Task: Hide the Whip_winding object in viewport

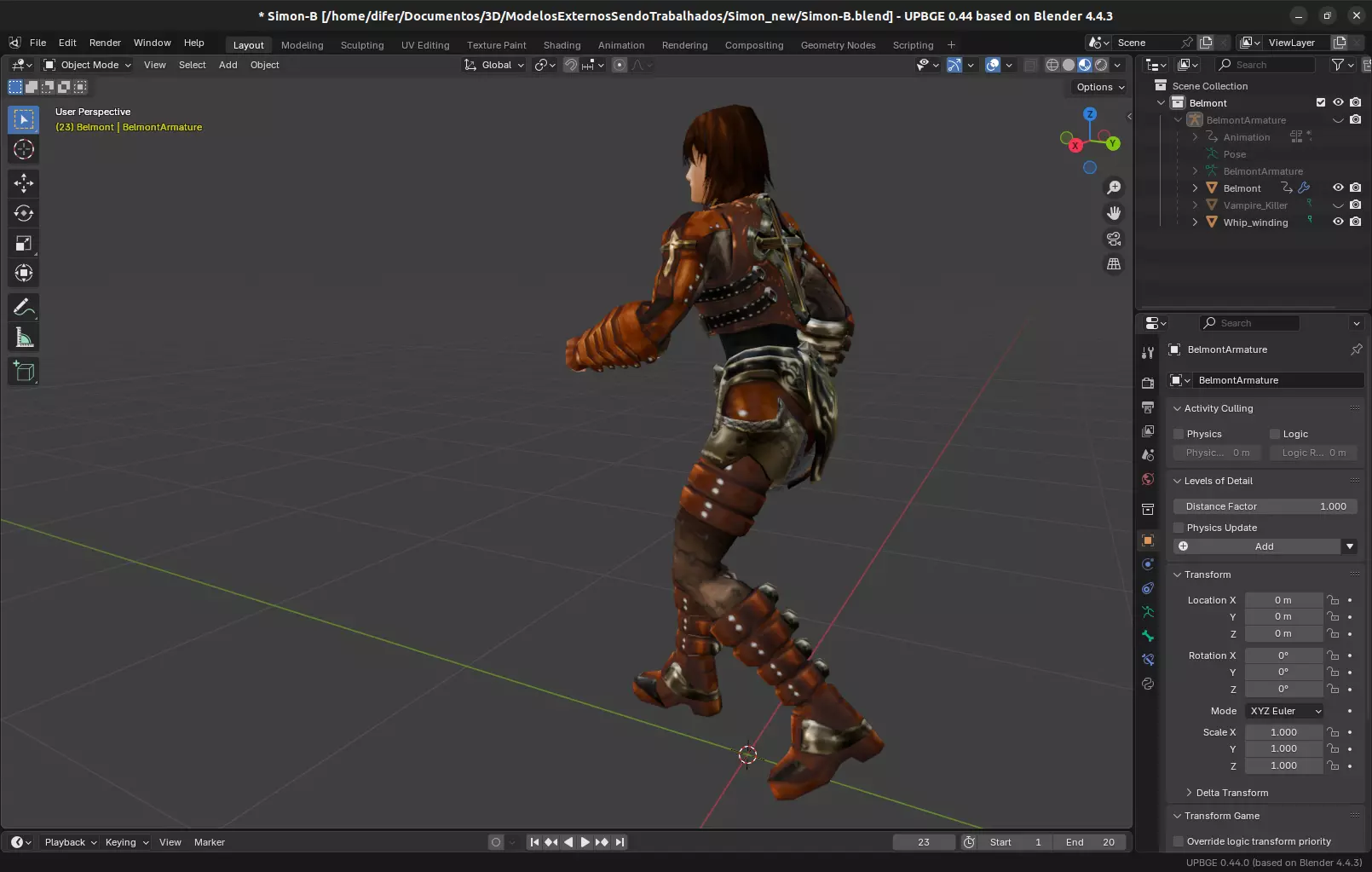Action: (x=1338, y=222)
